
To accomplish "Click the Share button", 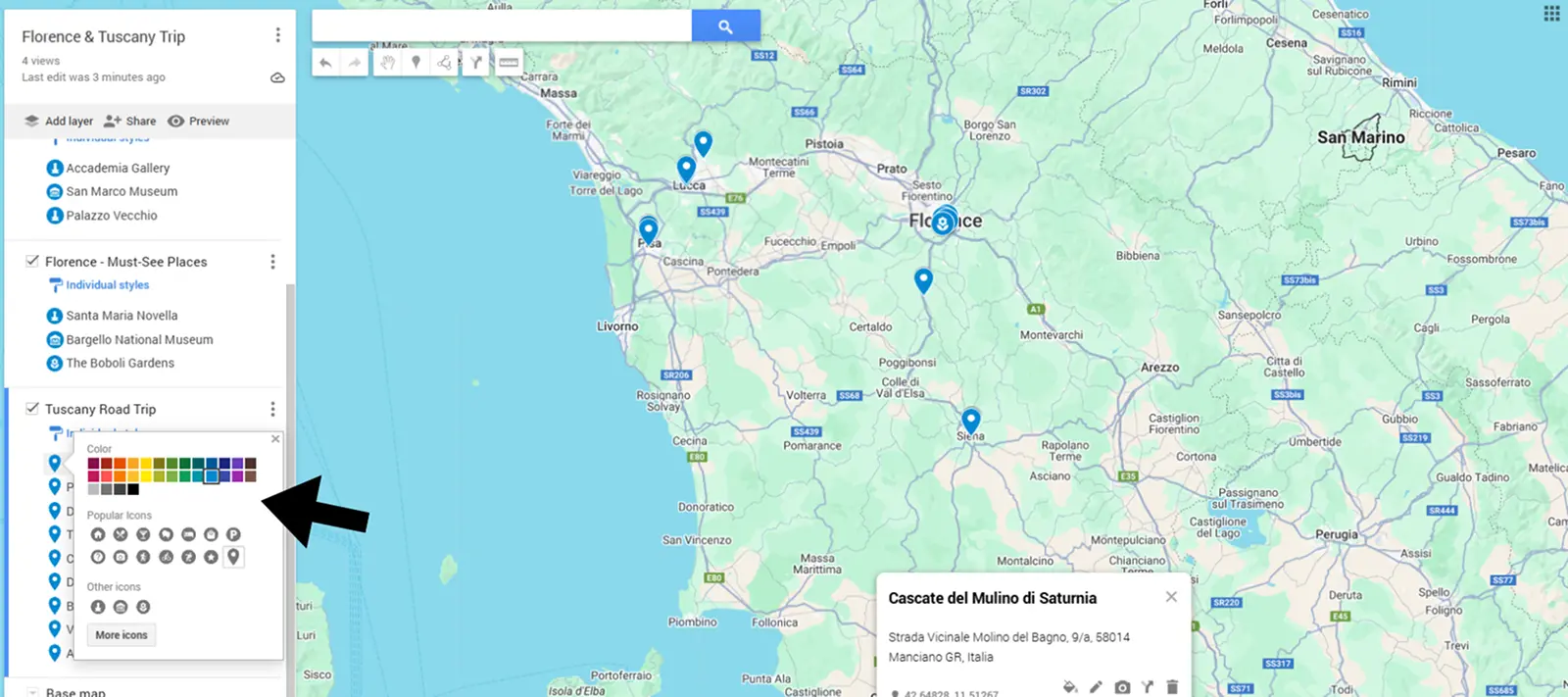I will pyautogui.click(x=130, y=121).
